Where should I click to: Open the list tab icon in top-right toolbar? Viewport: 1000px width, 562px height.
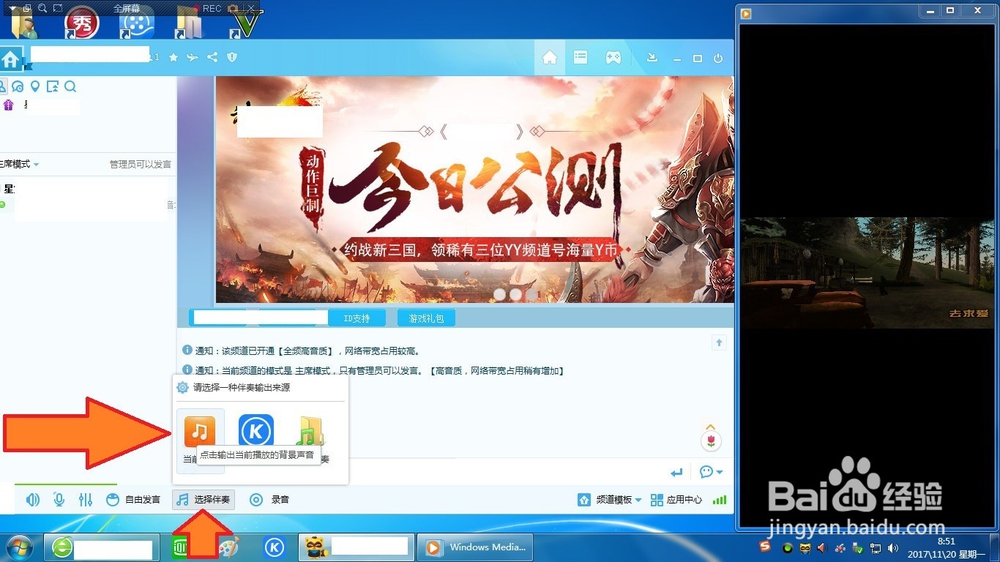[x=580, y=57]
